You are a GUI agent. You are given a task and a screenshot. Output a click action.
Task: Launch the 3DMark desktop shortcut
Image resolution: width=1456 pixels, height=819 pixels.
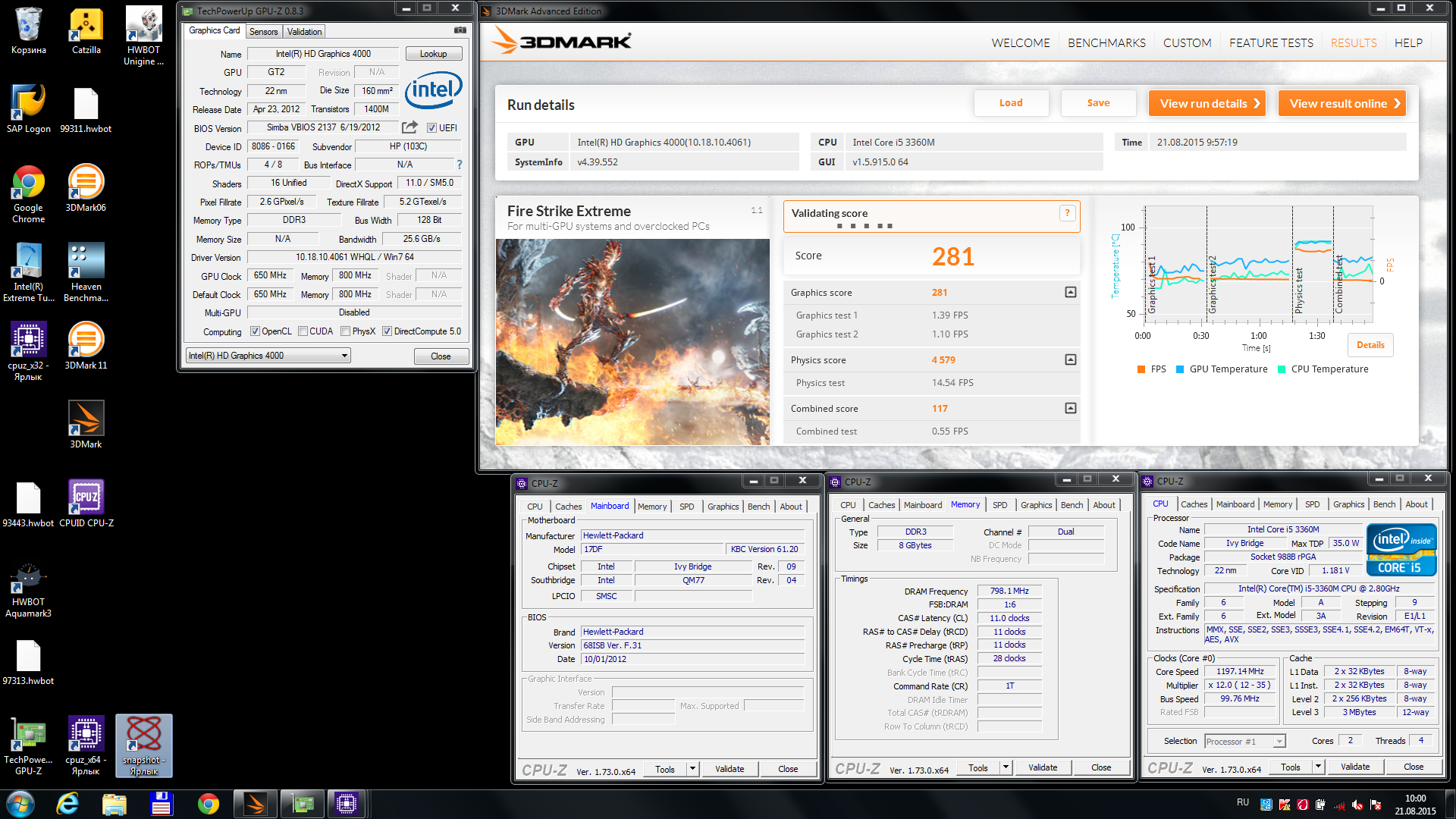click(x=86, y=425)
